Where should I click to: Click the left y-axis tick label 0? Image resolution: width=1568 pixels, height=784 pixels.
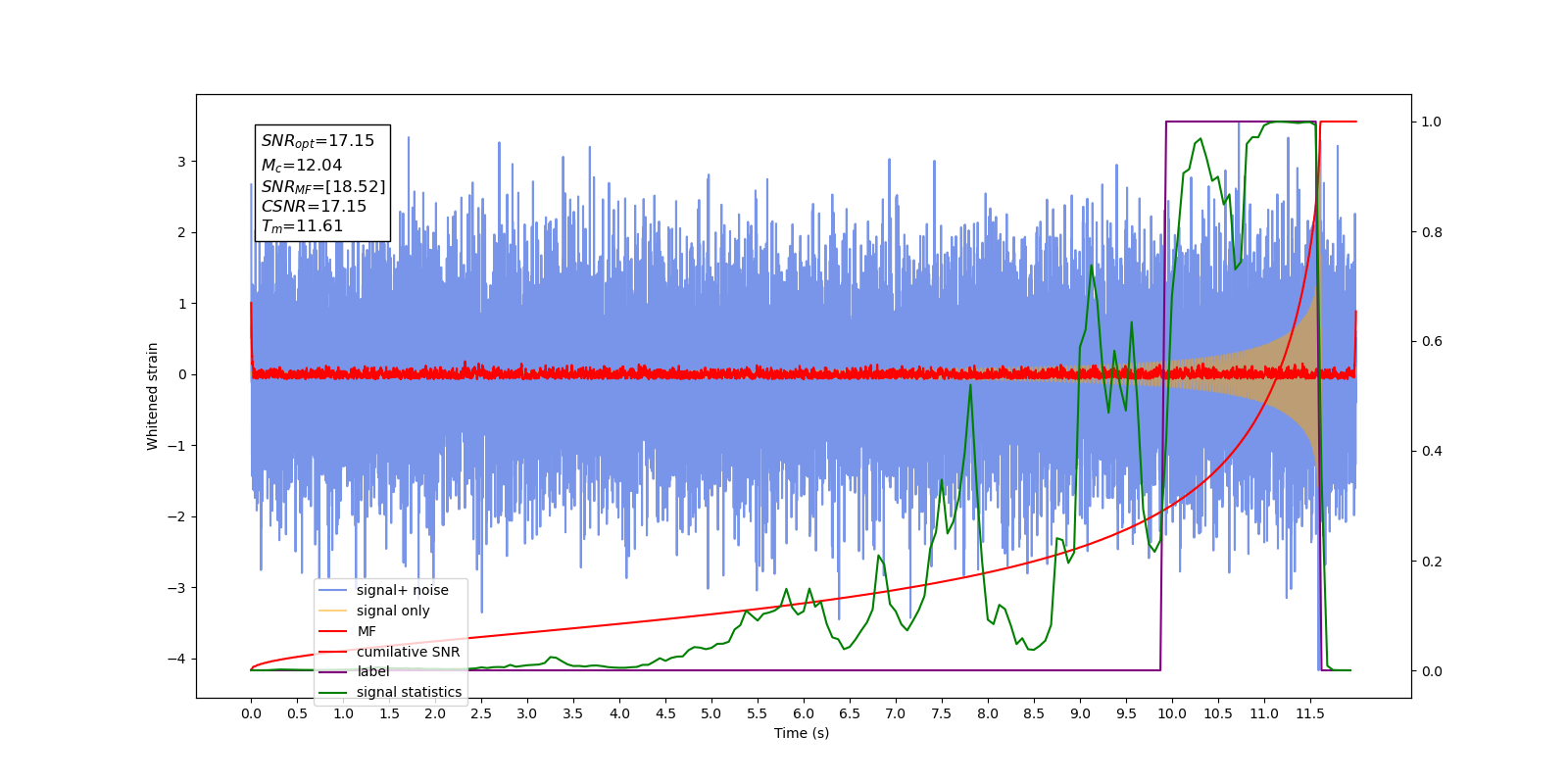[x=181, y=374]
